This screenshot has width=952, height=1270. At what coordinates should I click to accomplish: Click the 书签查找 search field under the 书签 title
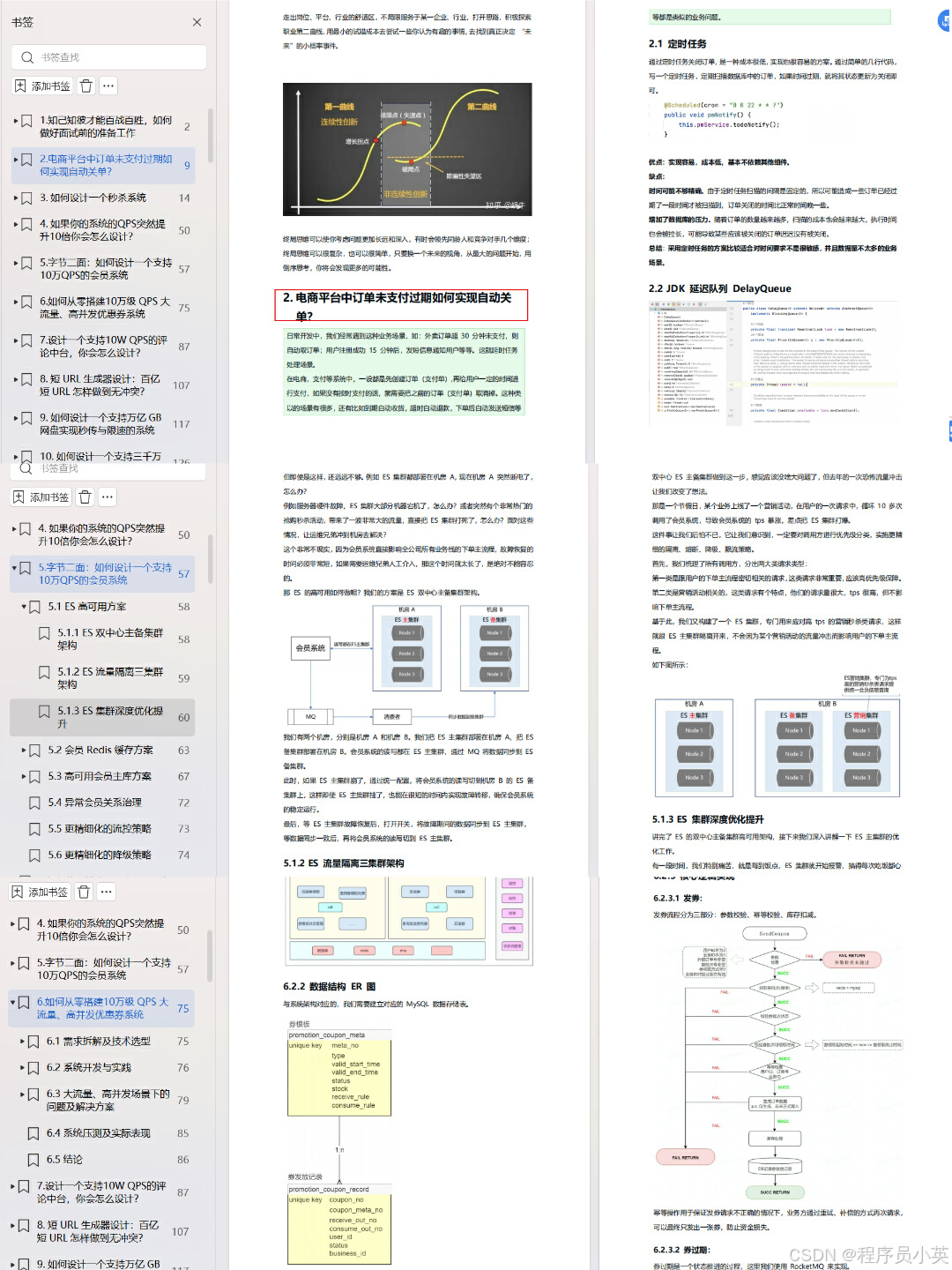tap(109, 57)
